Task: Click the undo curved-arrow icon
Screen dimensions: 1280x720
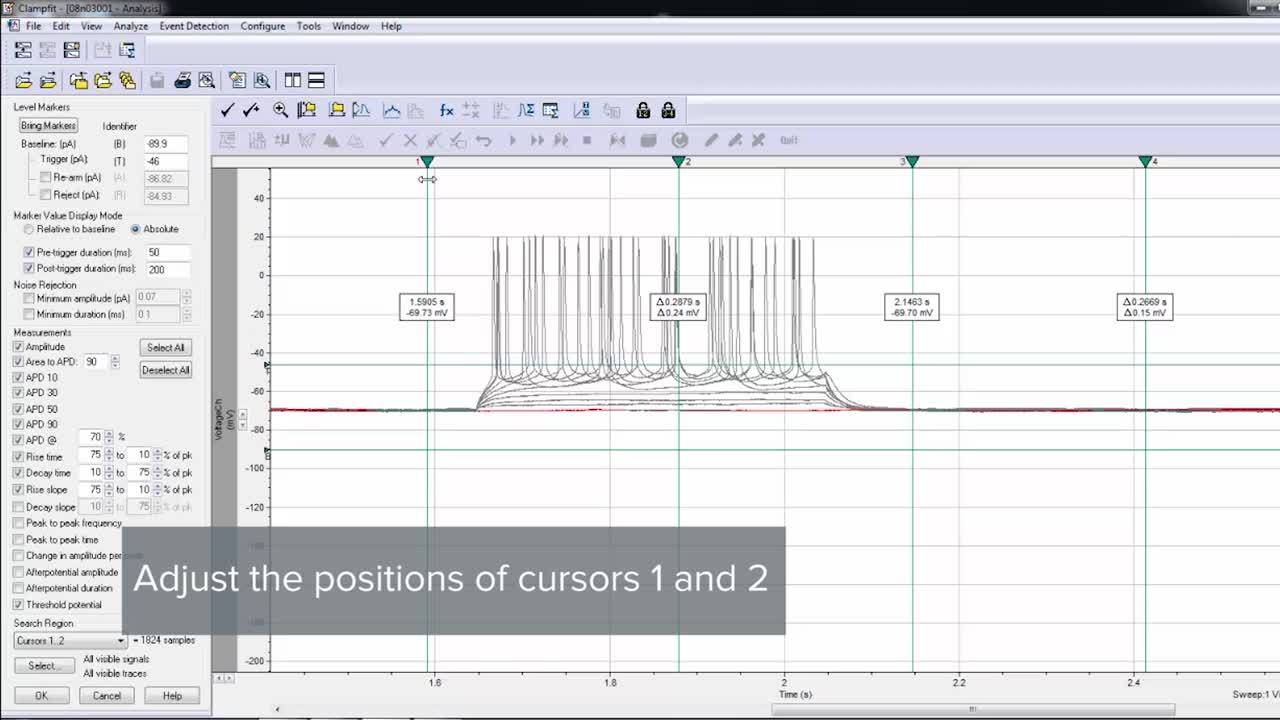Action: pyautogui.click(x=484, y=140)
